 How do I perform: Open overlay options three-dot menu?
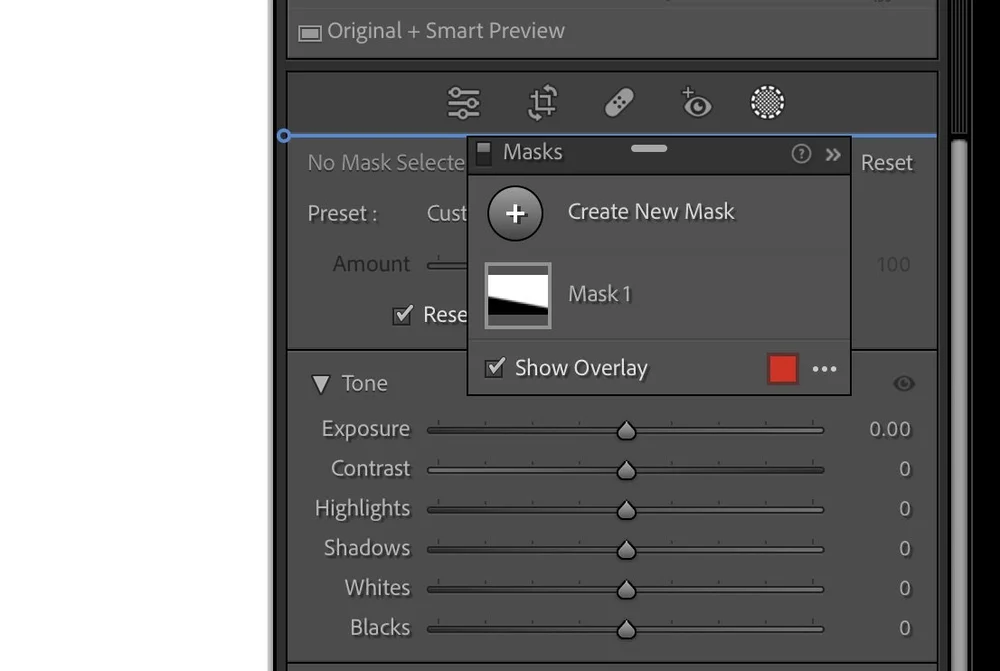coord(825,369)
